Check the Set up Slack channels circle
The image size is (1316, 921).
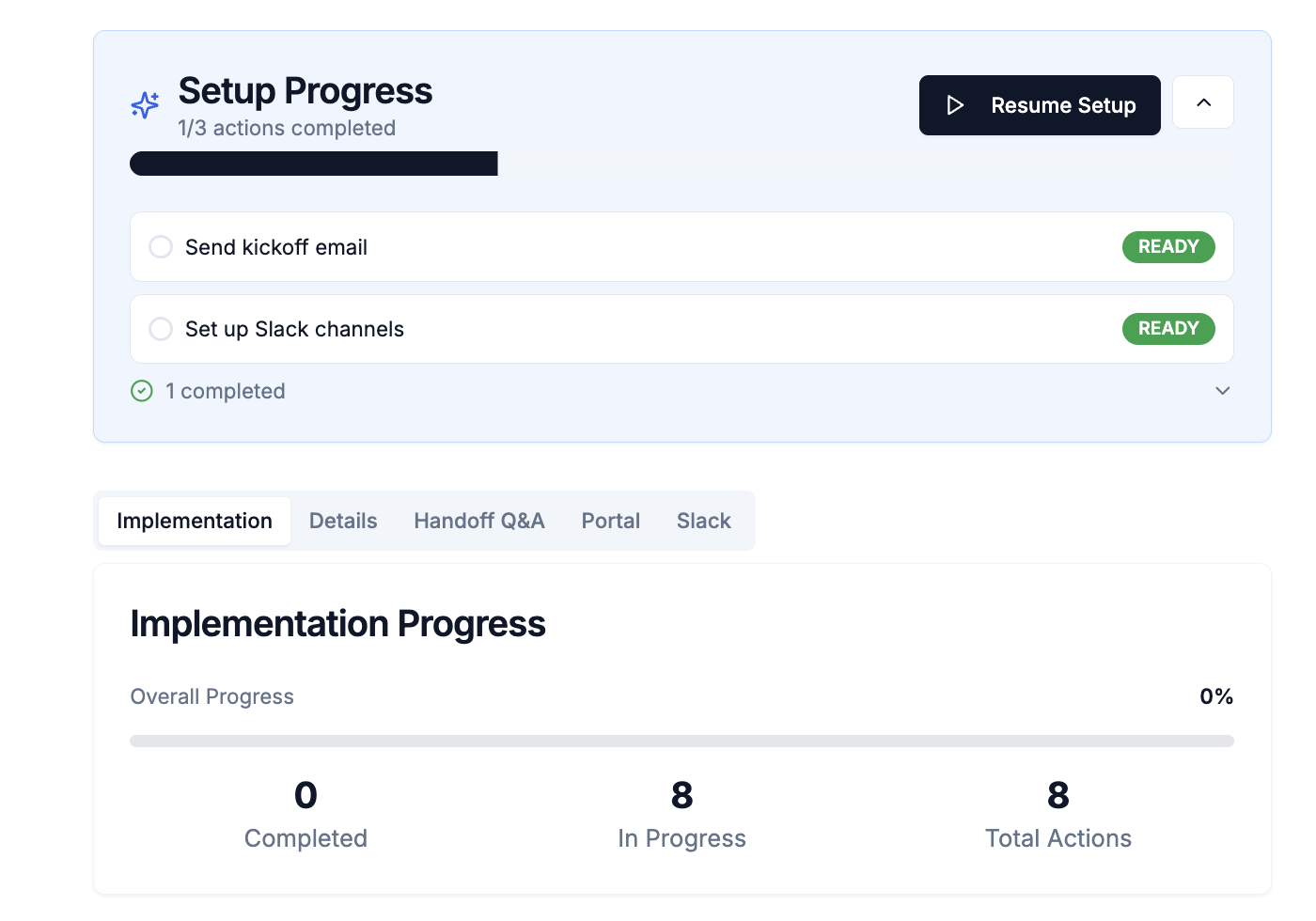coord(161,329)
